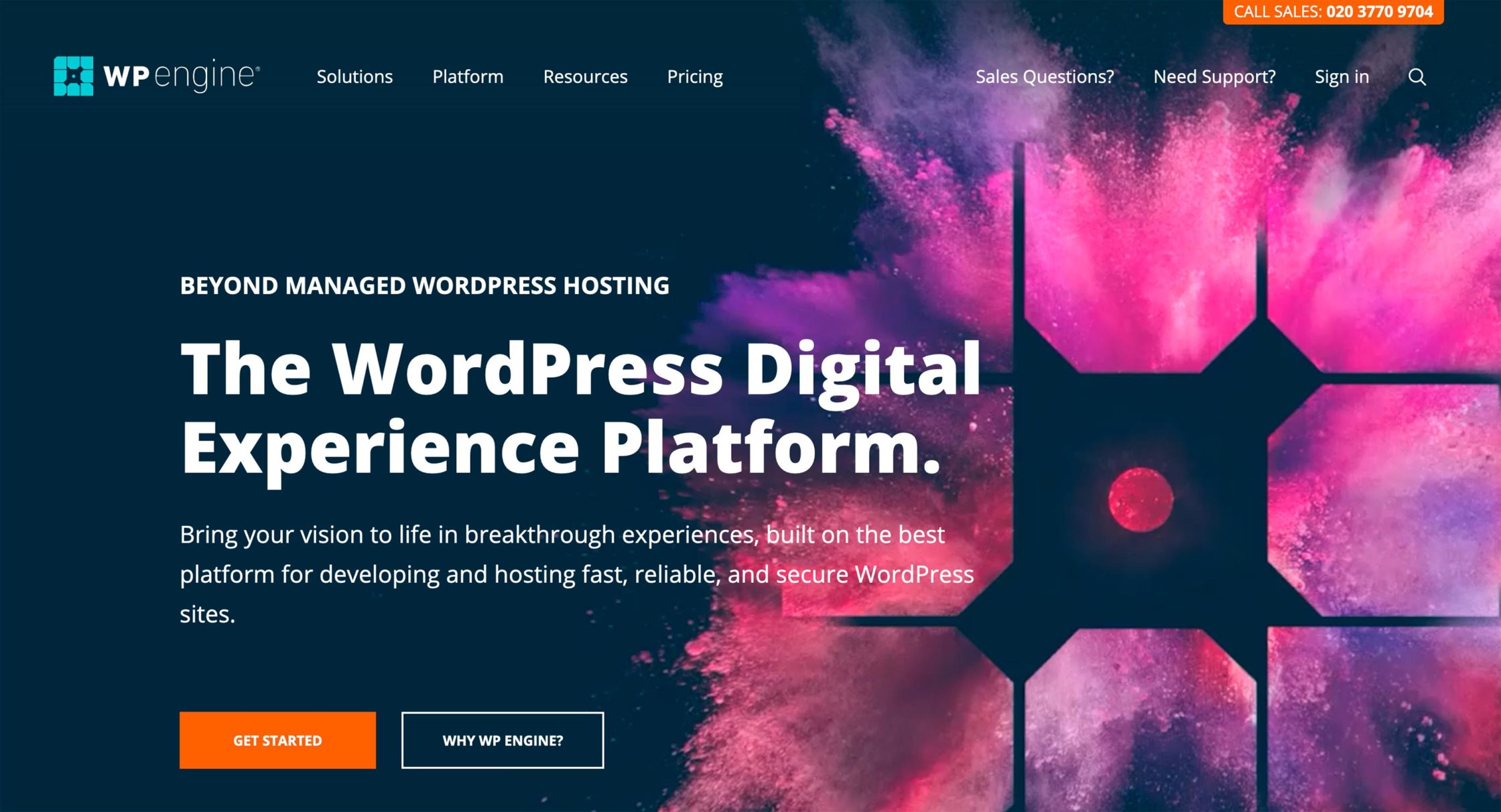Click the Need Support link
1501x812 pixels.
(1215, 76)
